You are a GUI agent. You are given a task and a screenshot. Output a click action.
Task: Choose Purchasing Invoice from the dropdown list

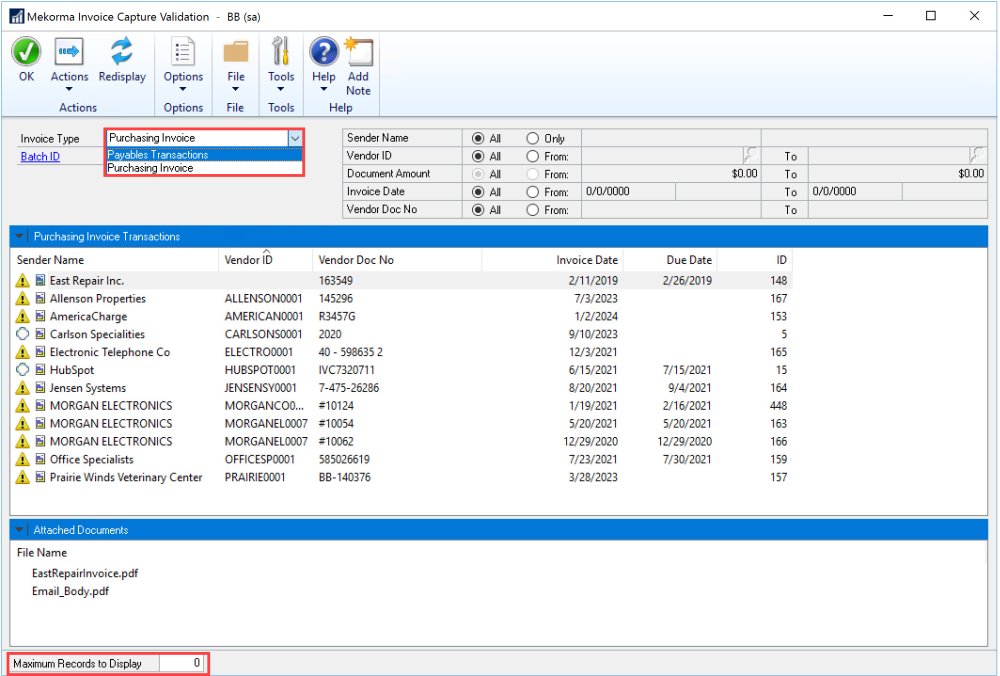(151, 169)
